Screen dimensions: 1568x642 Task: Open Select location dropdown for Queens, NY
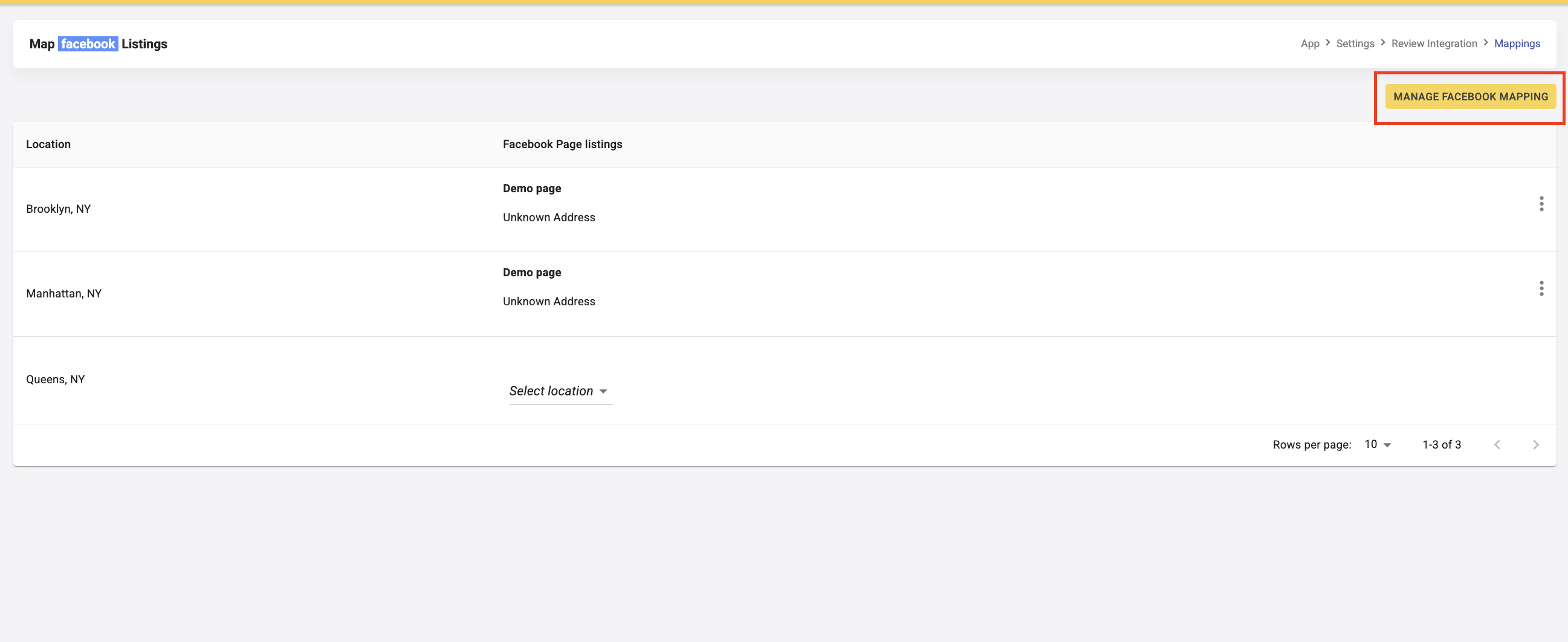pos(560,391)
